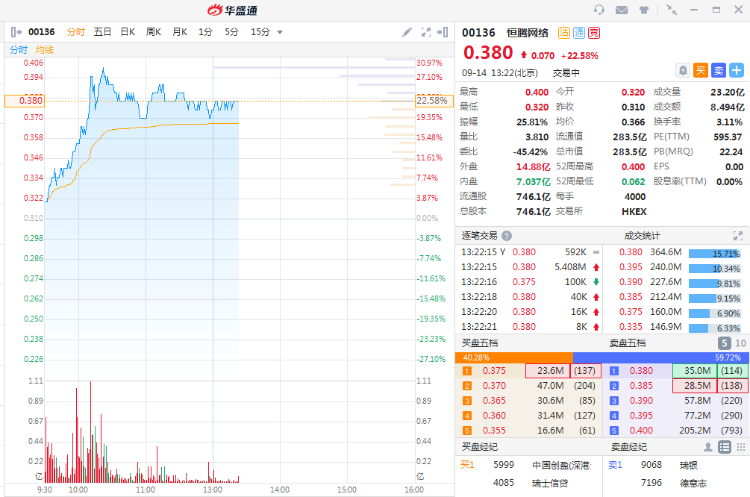750x497 pixels.
Task: Select ask level 3 price 0.390
Action: [x=641, y=401]
